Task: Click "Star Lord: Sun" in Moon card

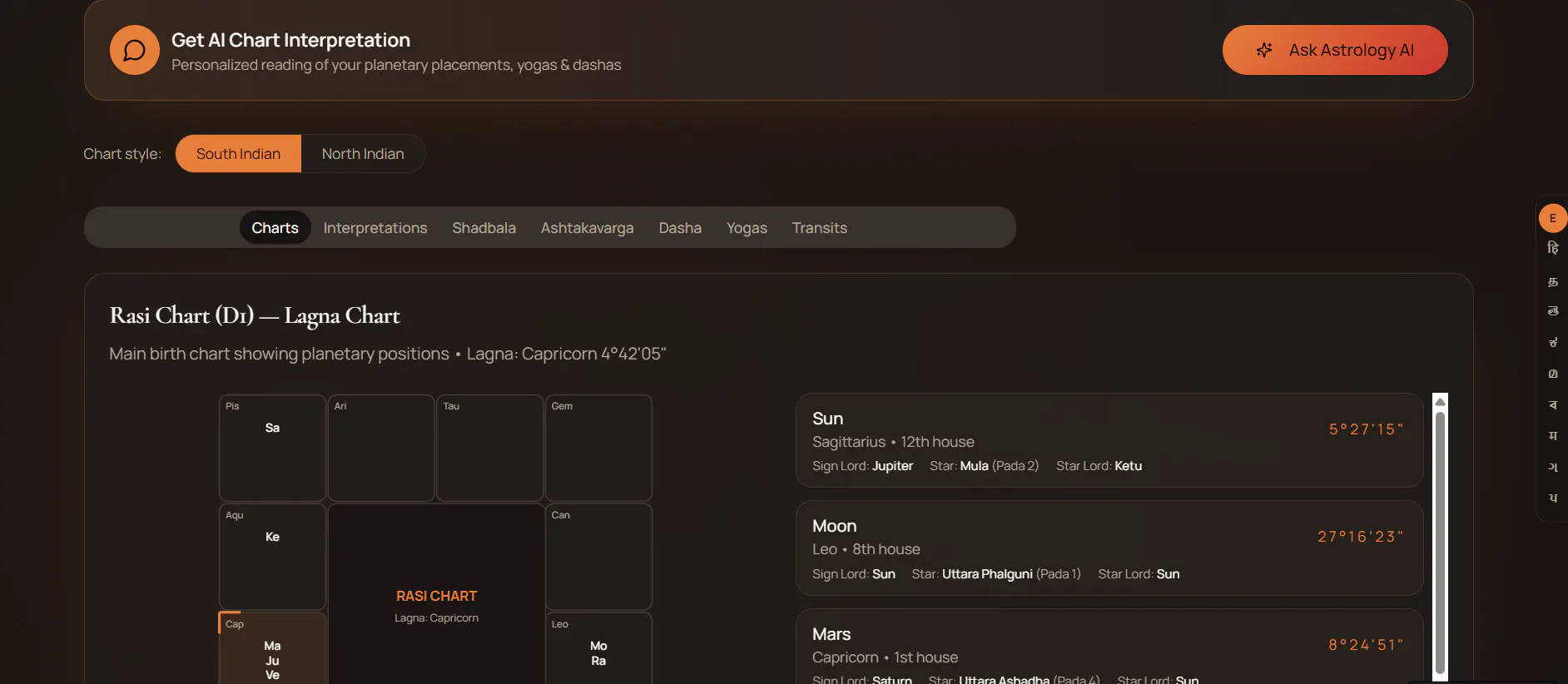Action: 1139,574
